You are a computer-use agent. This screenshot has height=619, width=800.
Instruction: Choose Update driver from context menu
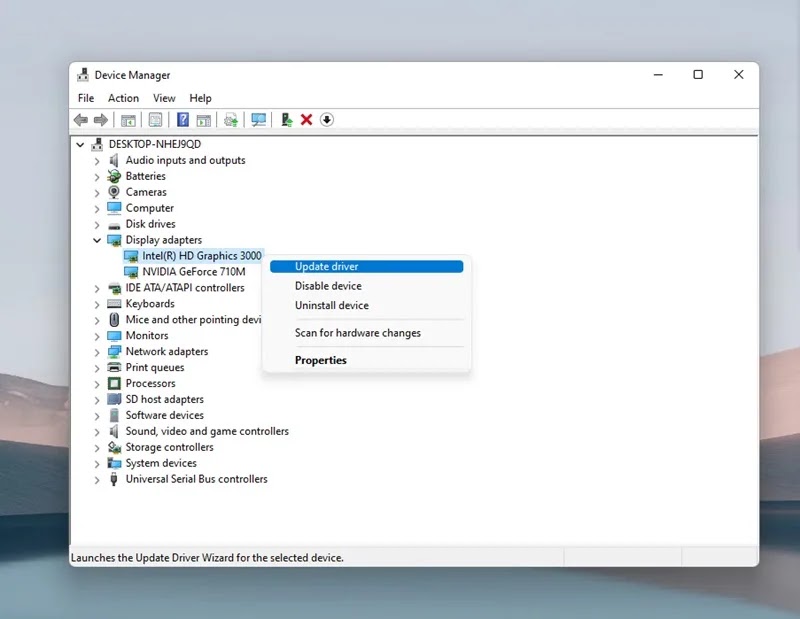(x=366, y=266)
